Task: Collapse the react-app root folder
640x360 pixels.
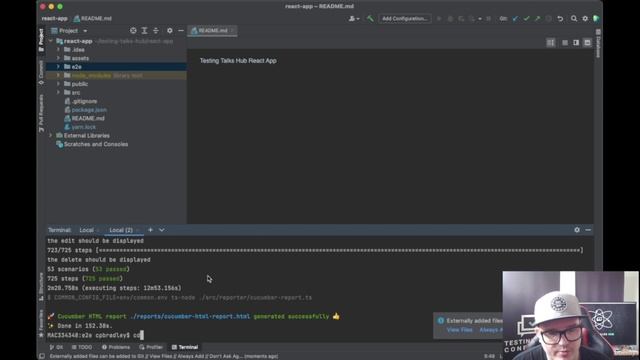Action: [51, 41]
